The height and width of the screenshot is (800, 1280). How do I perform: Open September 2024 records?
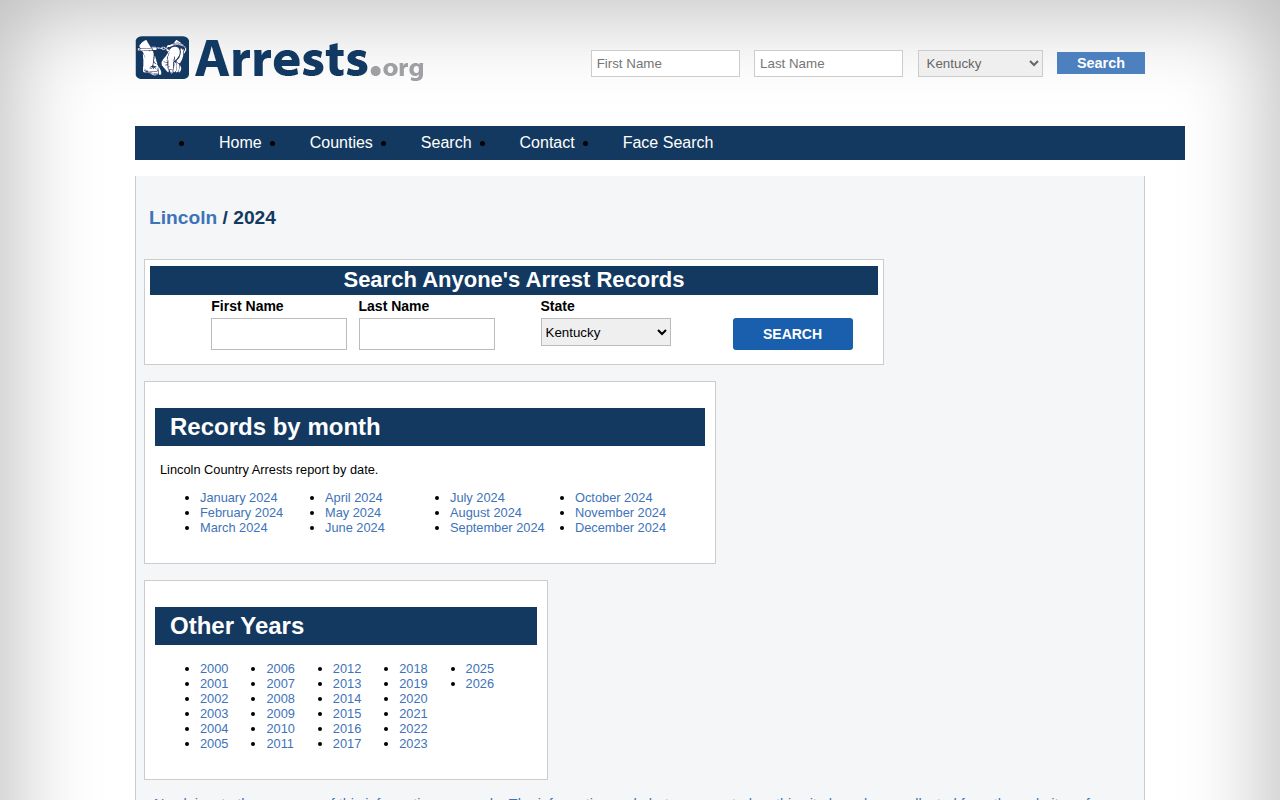click(x=497, y=527)
